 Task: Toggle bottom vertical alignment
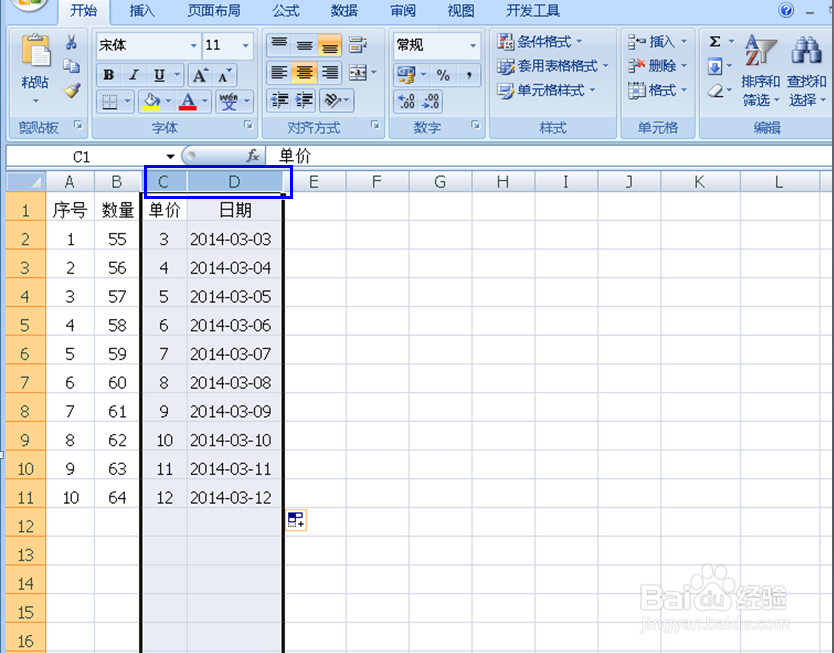pos(330,45)
